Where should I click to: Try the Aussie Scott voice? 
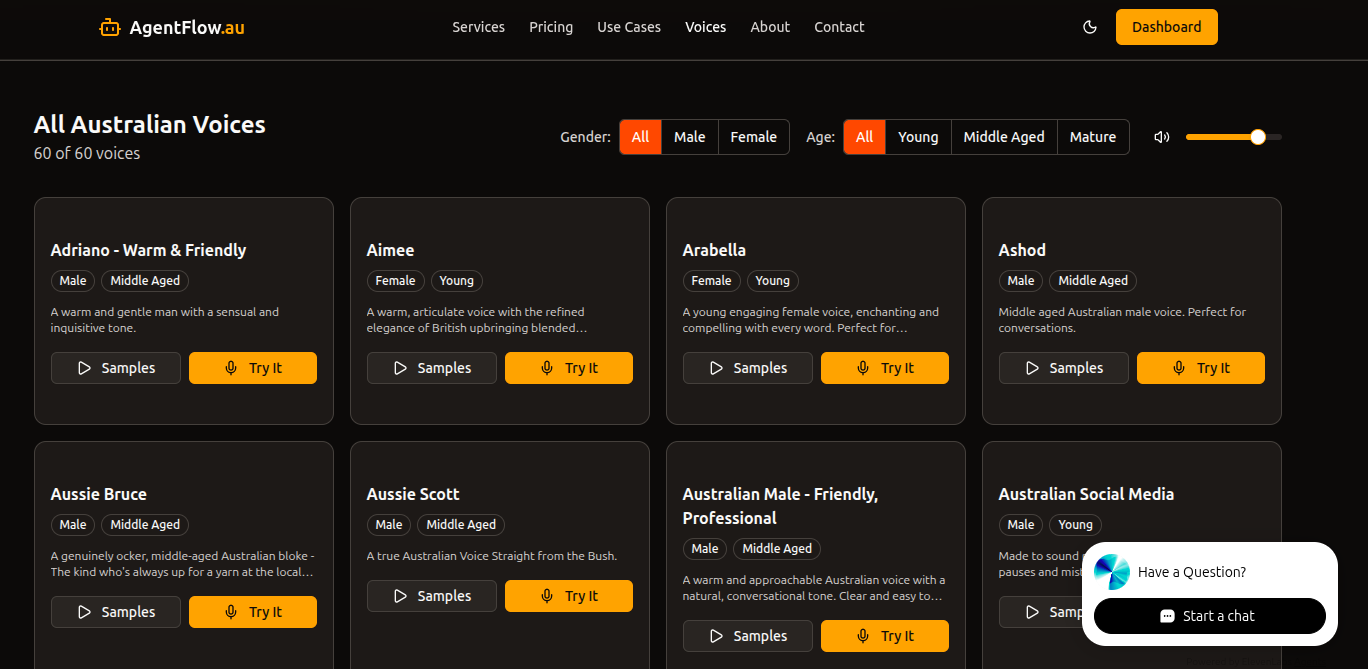tap(568, 596)
